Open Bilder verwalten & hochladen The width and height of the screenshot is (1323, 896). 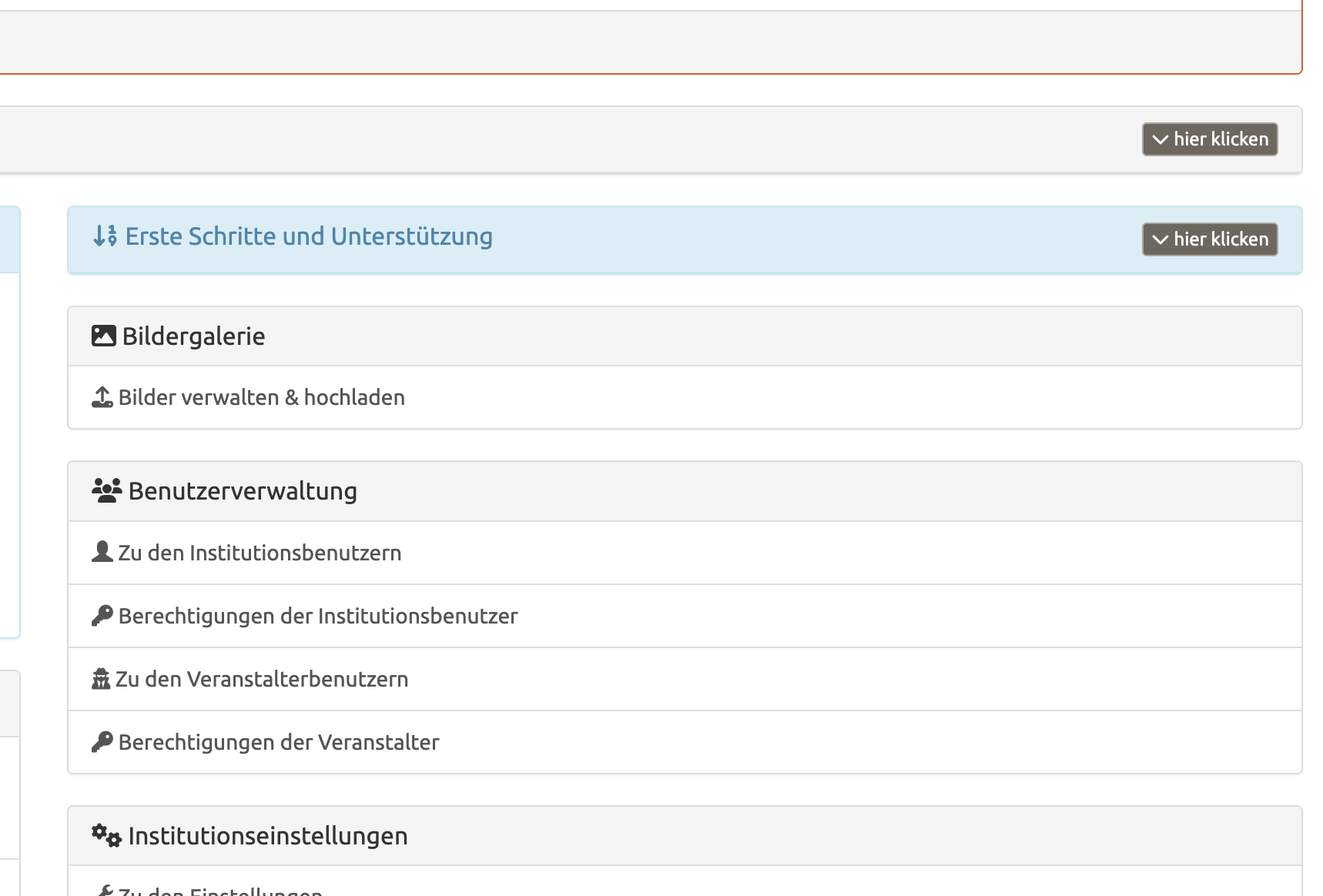262,398
